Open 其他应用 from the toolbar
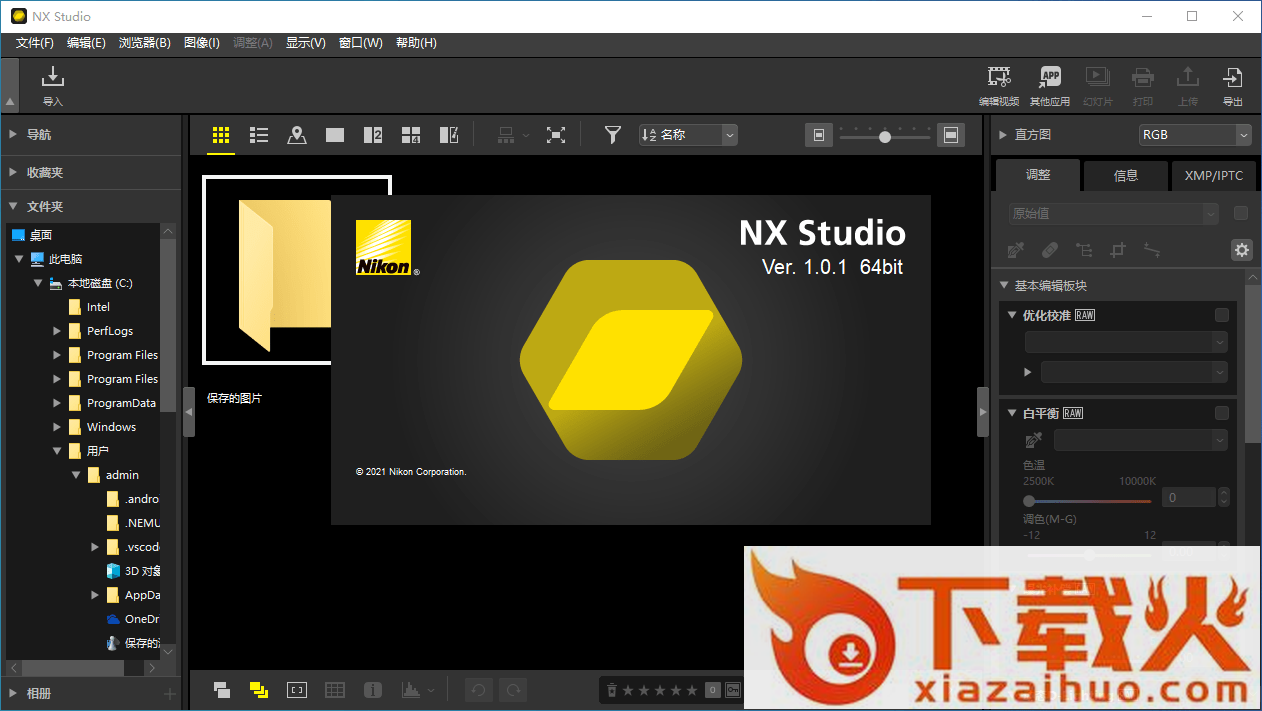This screenshot has width=1262, height=711. tap(1049, 85)
